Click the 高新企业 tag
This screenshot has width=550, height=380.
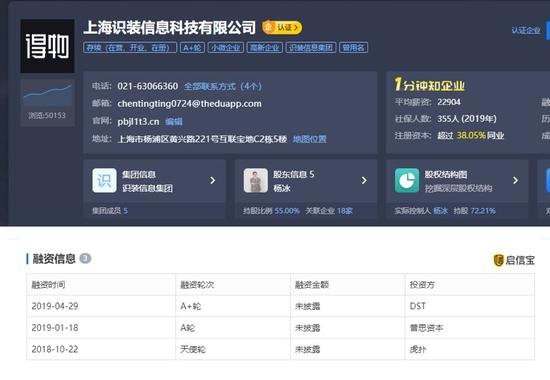pyautogui.click(x=265, y=48)
